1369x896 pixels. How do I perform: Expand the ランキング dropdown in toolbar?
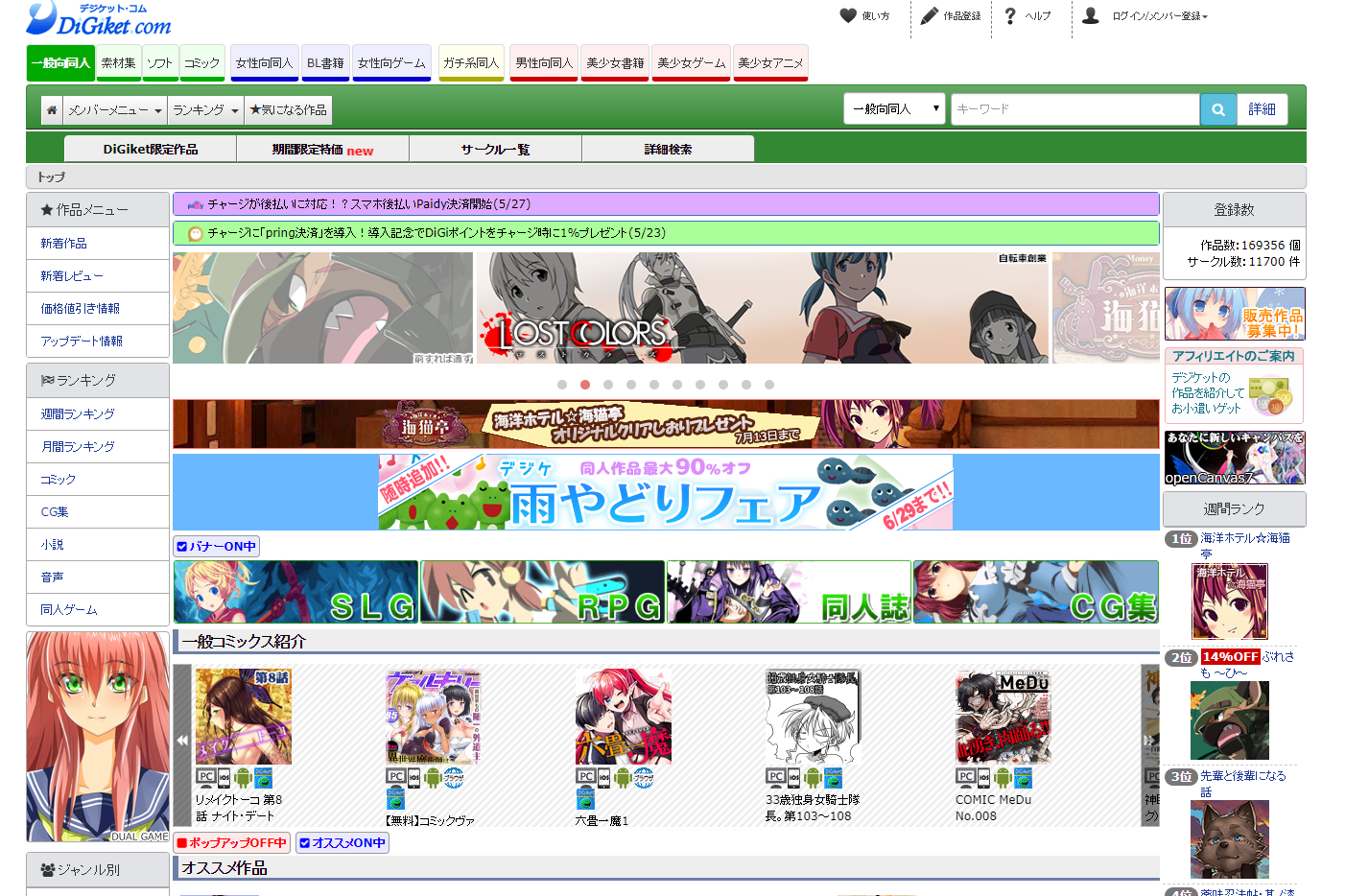click(205, 110)
